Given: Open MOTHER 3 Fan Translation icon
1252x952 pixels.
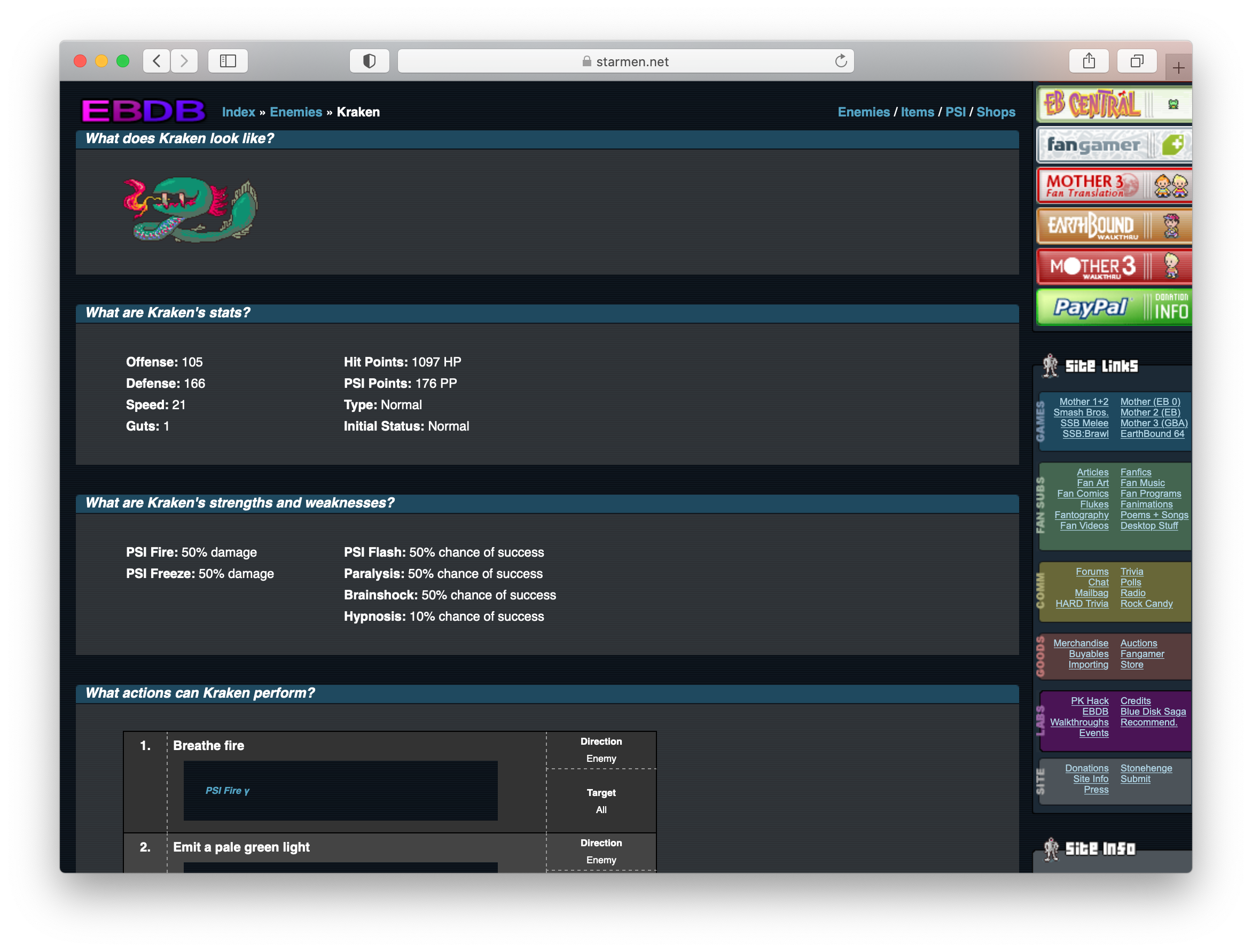Looking at the screenshot, I should tap(1113, 186).
